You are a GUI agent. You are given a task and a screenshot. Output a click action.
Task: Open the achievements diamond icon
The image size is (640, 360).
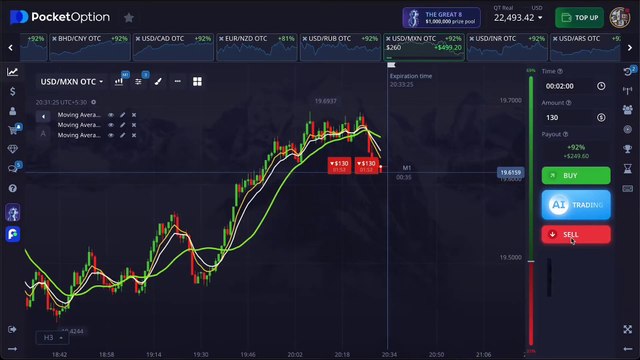(x=12, y=149)
